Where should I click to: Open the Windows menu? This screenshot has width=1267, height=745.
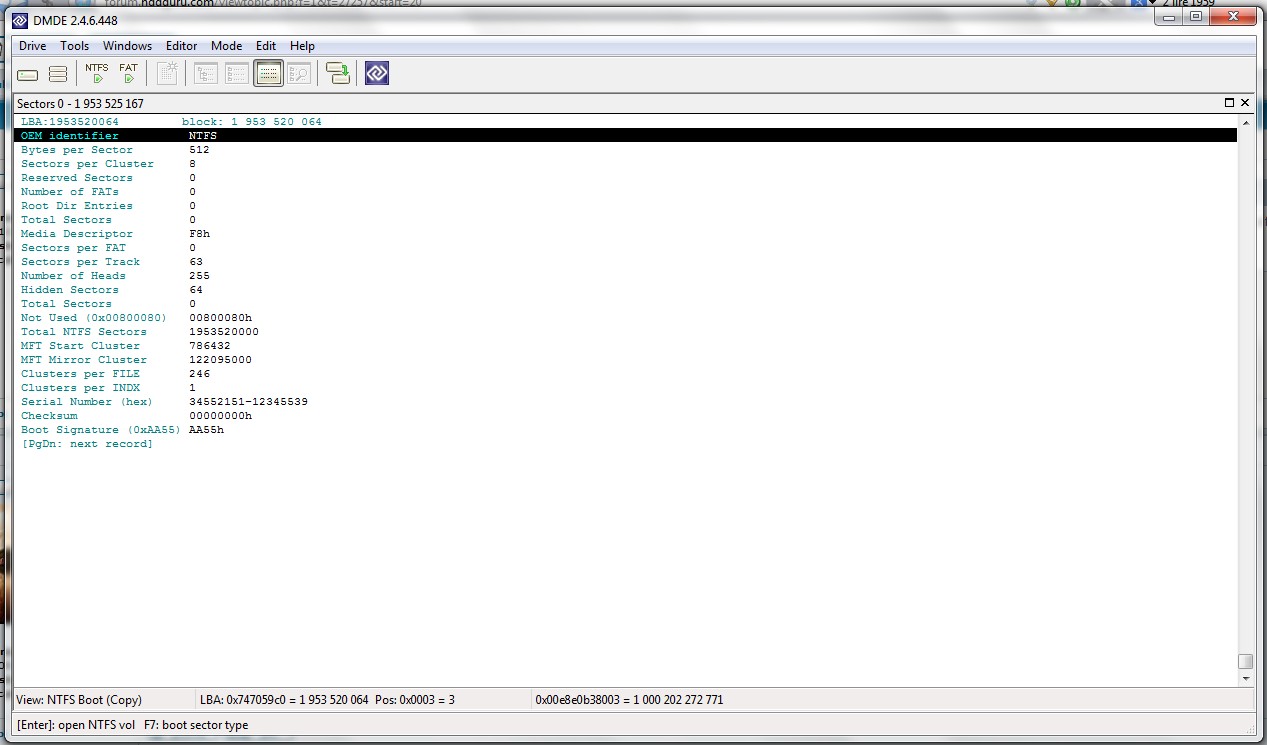tap(127, 46)
